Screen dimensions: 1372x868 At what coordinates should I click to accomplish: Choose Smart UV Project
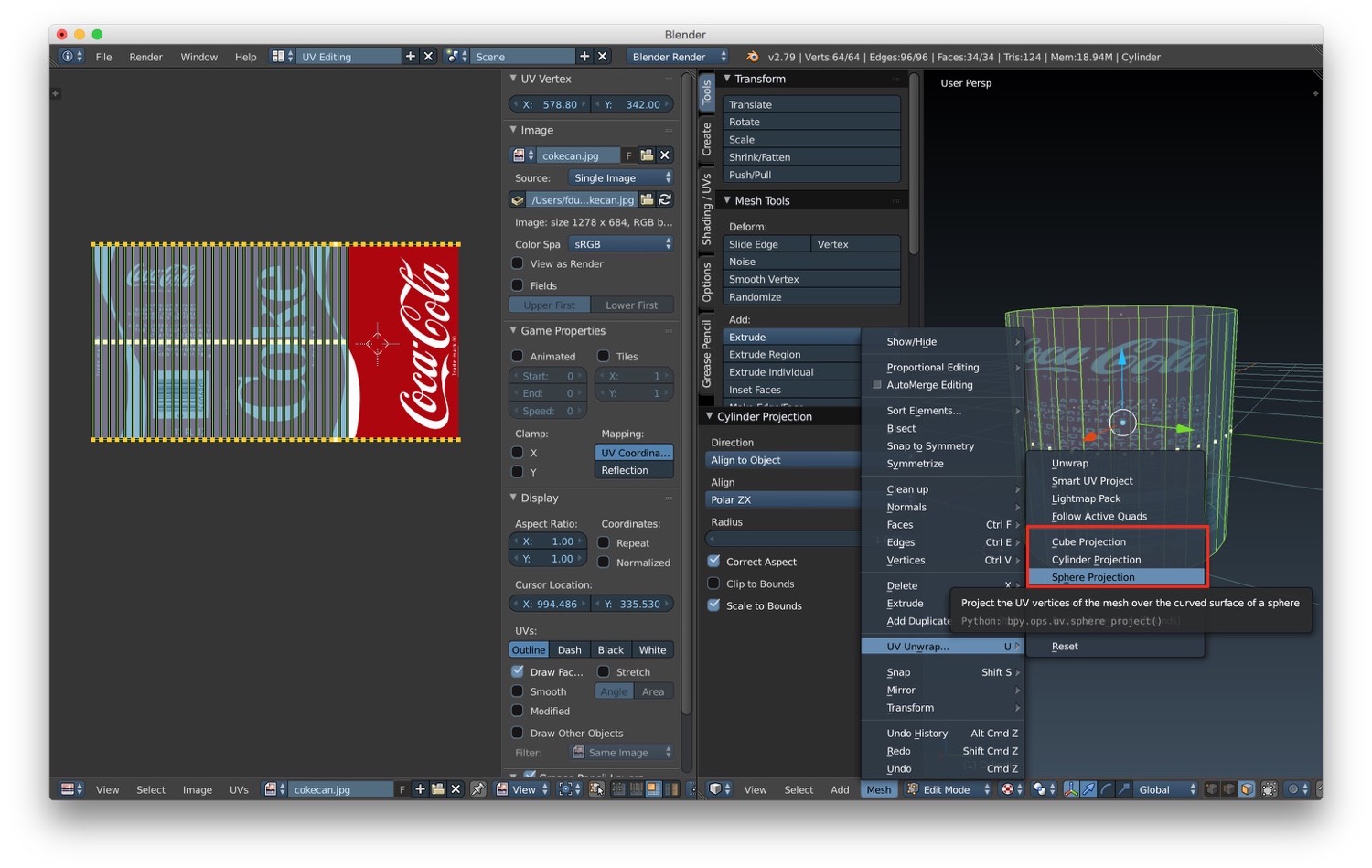1114,481
